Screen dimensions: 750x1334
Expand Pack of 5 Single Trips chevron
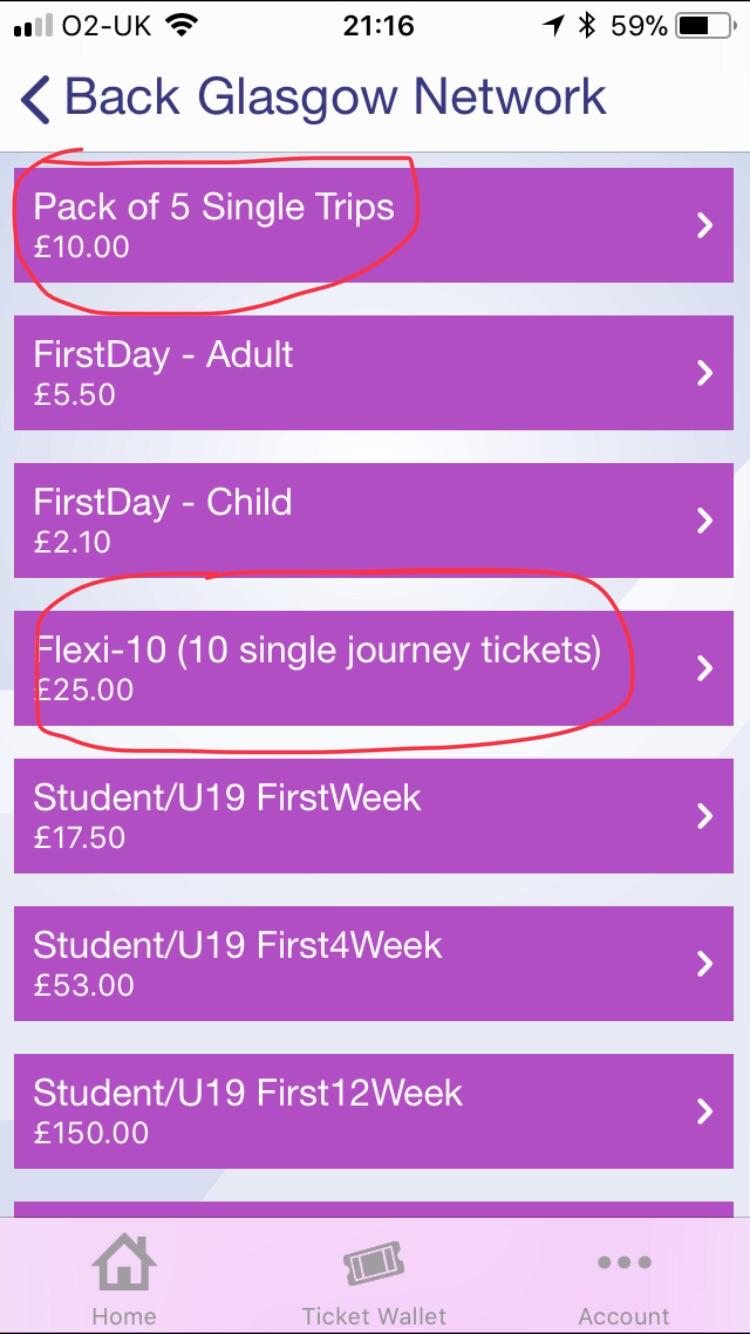706,225
